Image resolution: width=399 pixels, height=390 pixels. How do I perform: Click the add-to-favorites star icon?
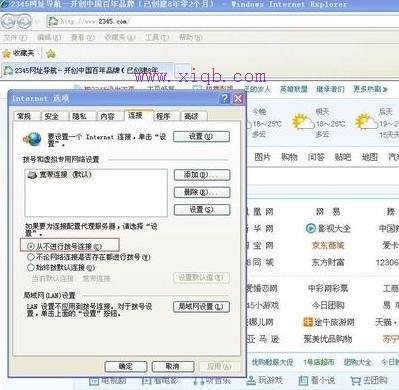(x=51, y=53)
